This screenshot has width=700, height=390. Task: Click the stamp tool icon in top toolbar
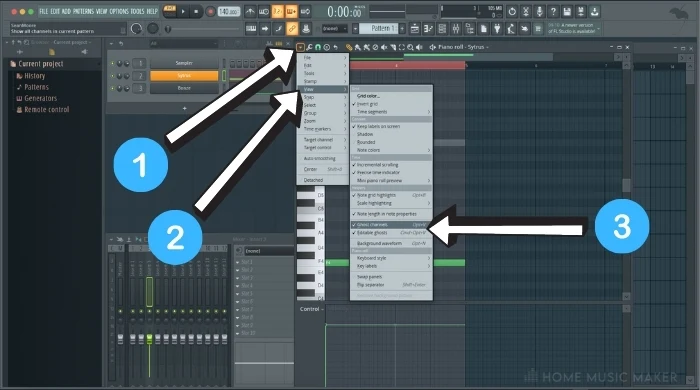[x=306, y=29]
